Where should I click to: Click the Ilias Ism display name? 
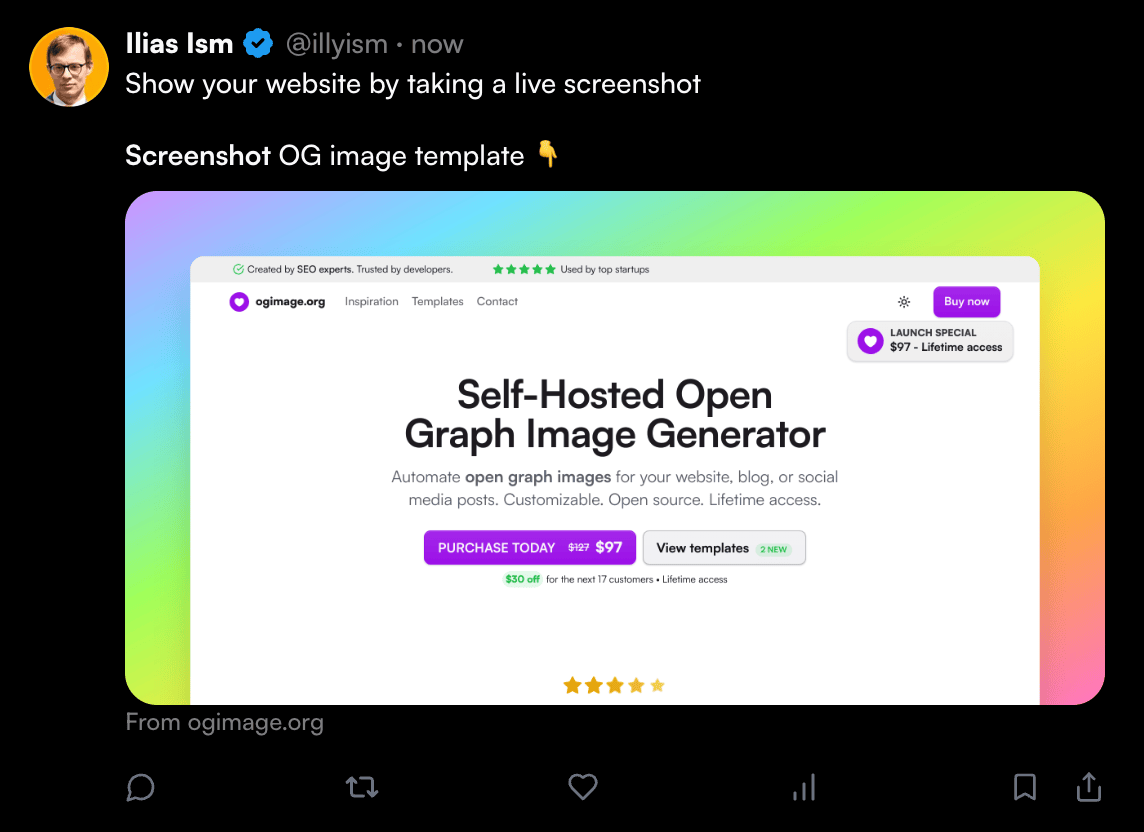point(180,44)
